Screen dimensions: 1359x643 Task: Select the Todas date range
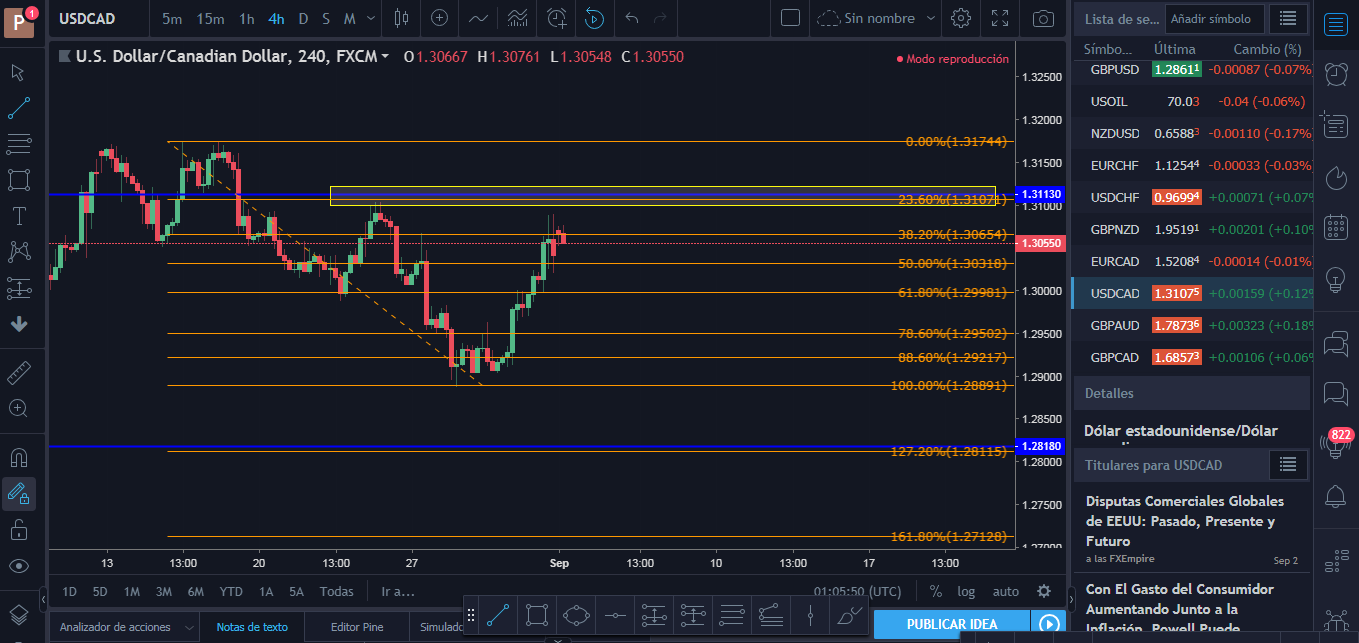(337, 591)
